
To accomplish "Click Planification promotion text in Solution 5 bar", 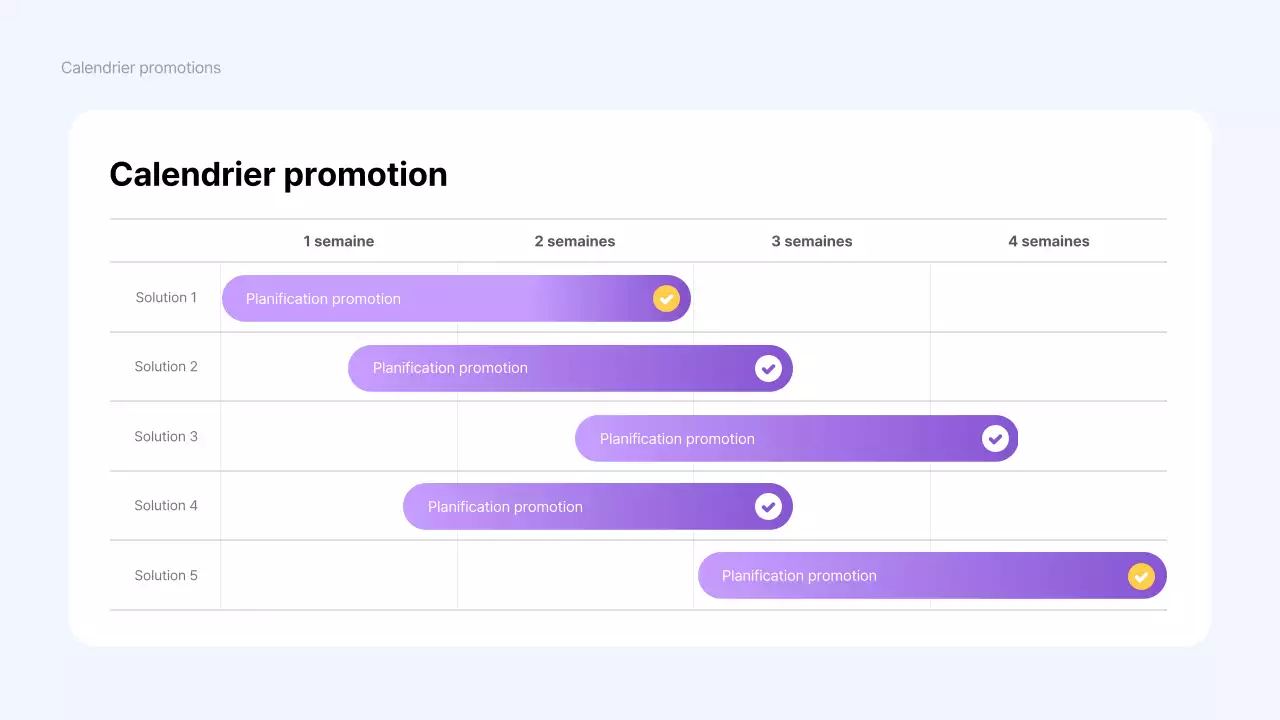I will pos(799,576).
